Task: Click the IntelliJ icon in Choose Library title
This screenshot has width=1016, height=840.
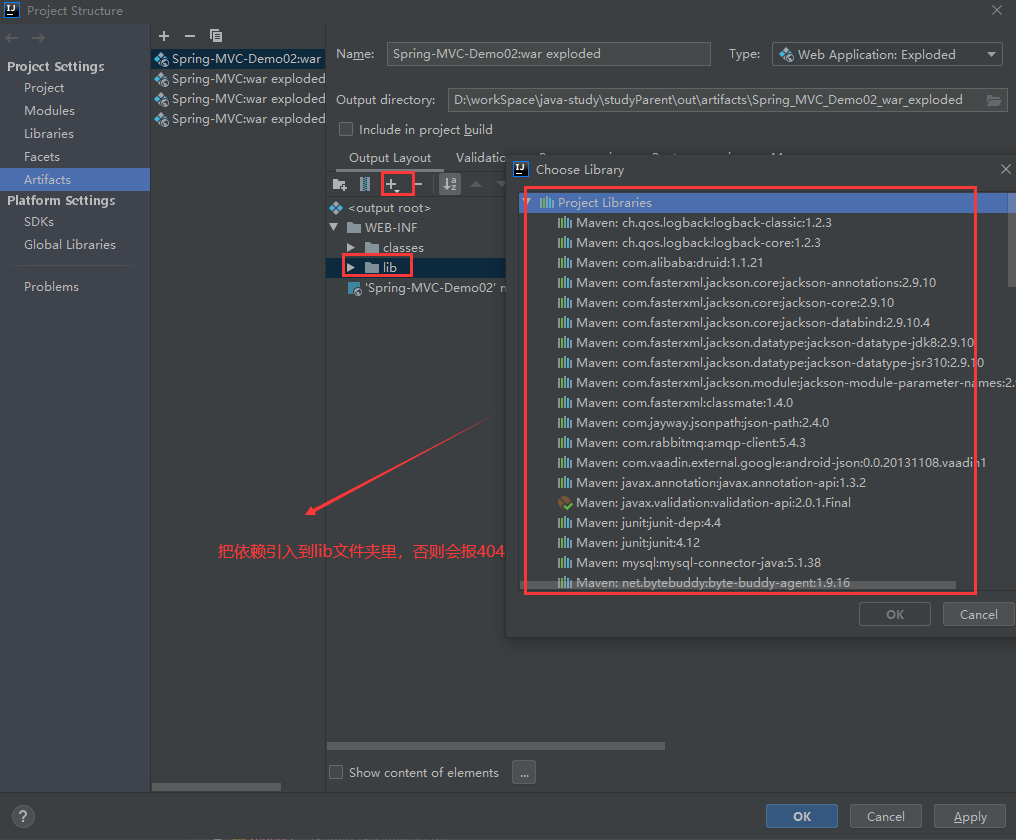Action: coord(521,169)
